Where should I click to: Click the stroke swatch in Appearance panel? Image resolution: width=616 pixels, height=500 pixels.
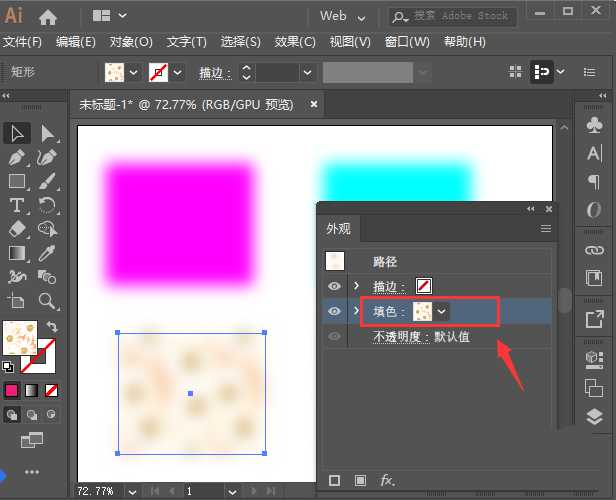(424, 287)
